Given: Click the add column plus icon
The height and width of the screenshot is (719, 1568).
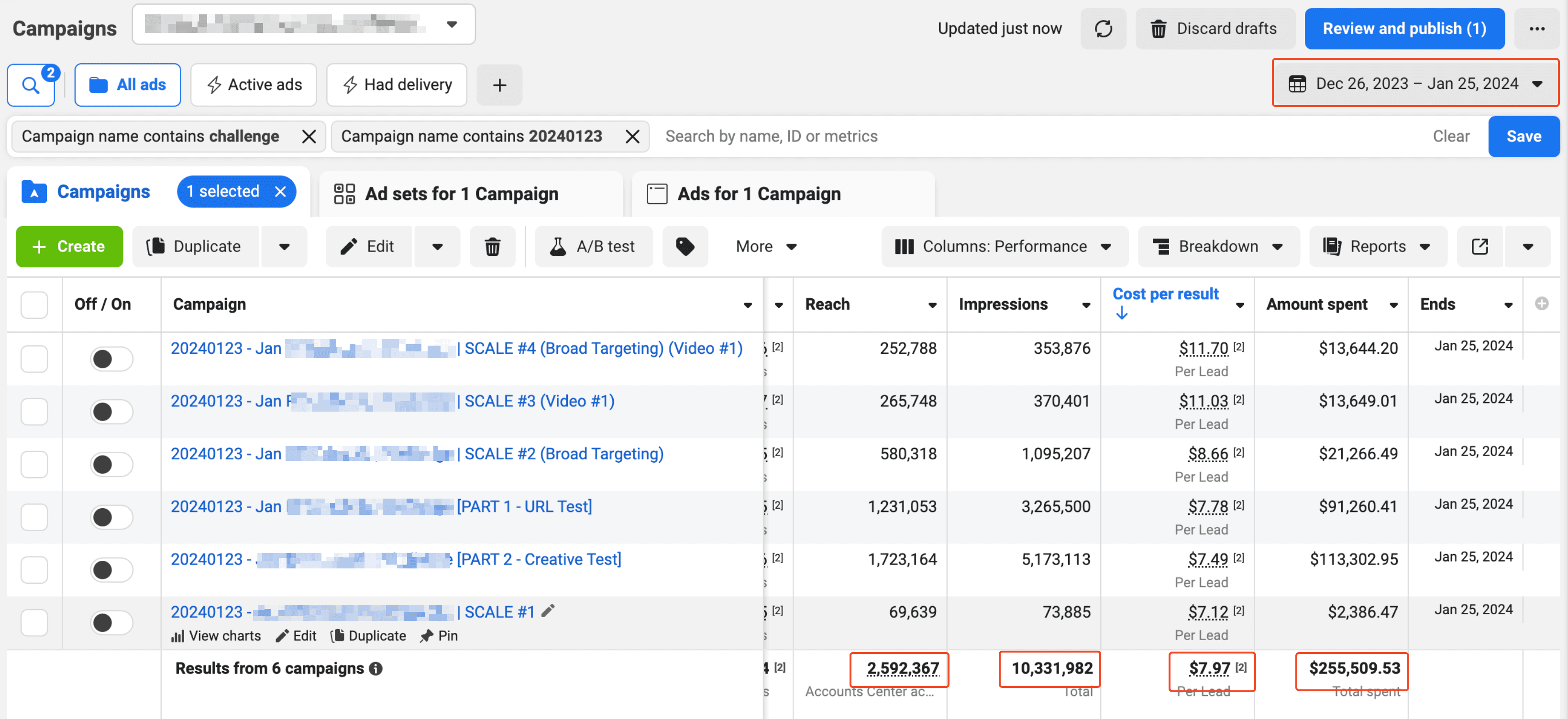Looking at the screenshot, I should (x=1542, y=304).
